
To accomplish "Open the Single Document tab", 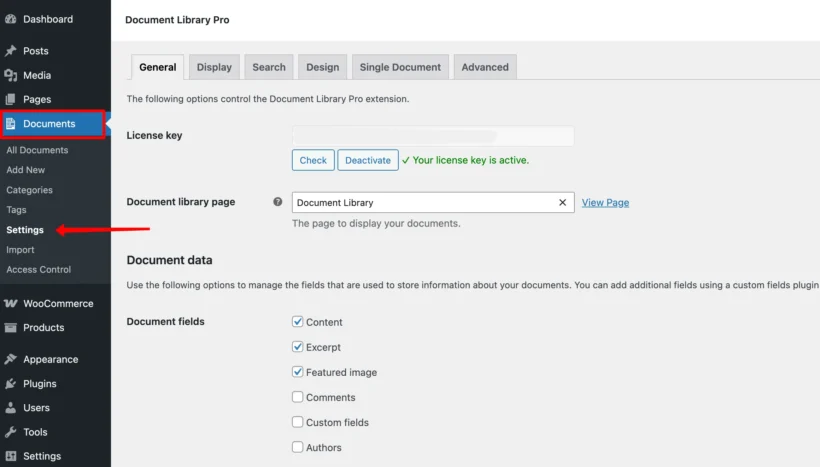I will (400, 67).
